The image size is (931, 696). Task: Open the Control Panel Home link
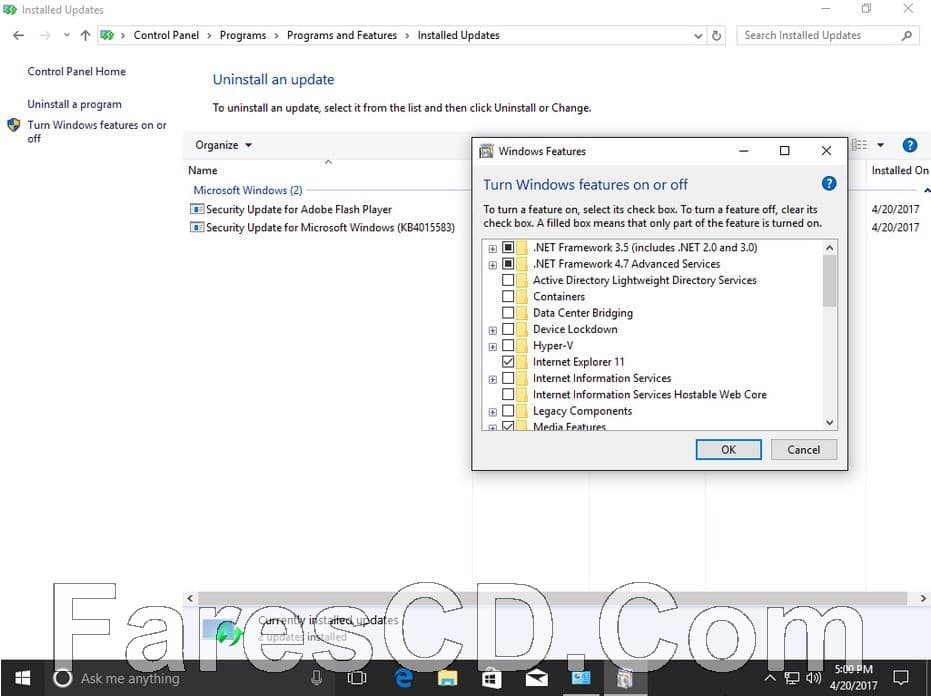(x=77, y=71)
